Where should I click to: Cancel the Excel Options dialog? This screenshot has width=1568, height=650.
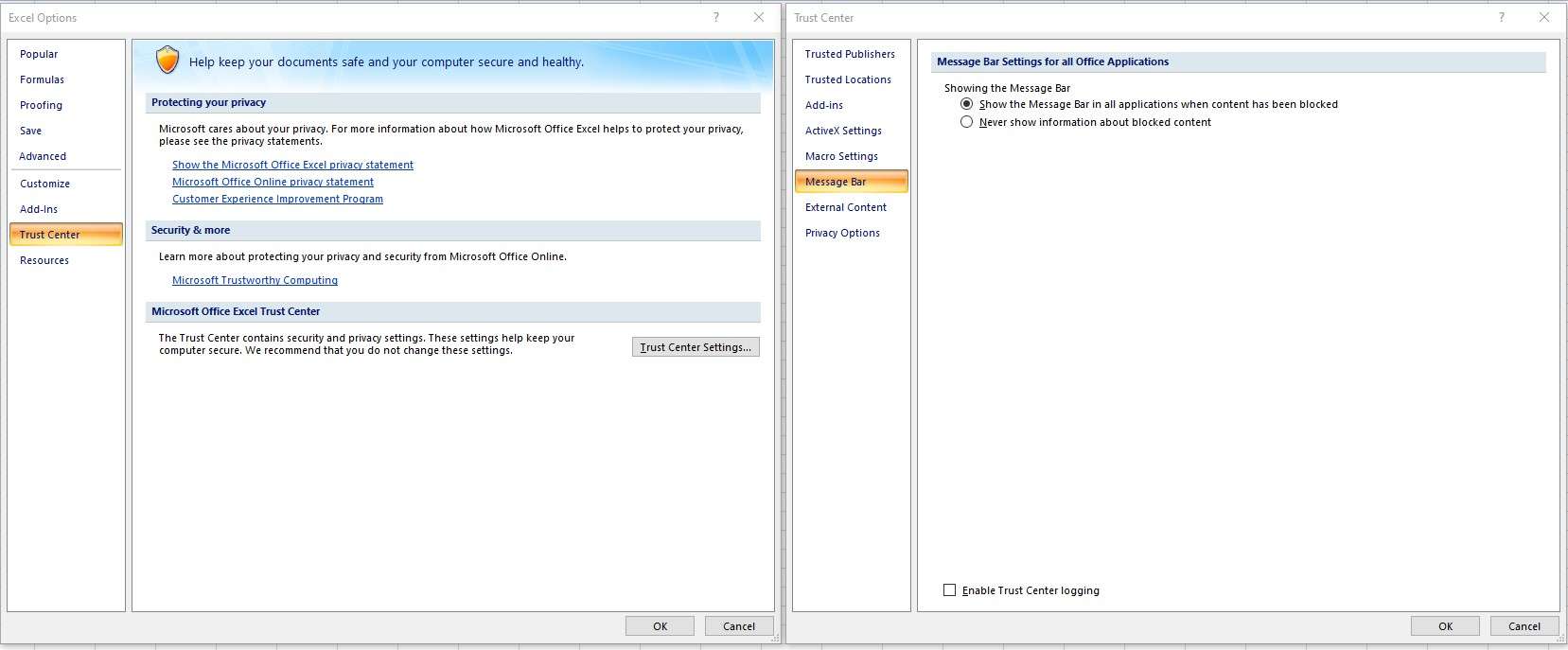click(x=739, y=626)
